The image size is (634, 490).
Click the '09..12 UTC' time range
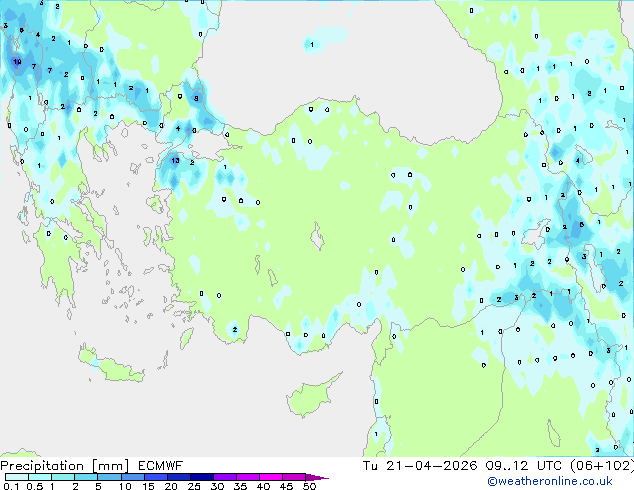(524, 466)
